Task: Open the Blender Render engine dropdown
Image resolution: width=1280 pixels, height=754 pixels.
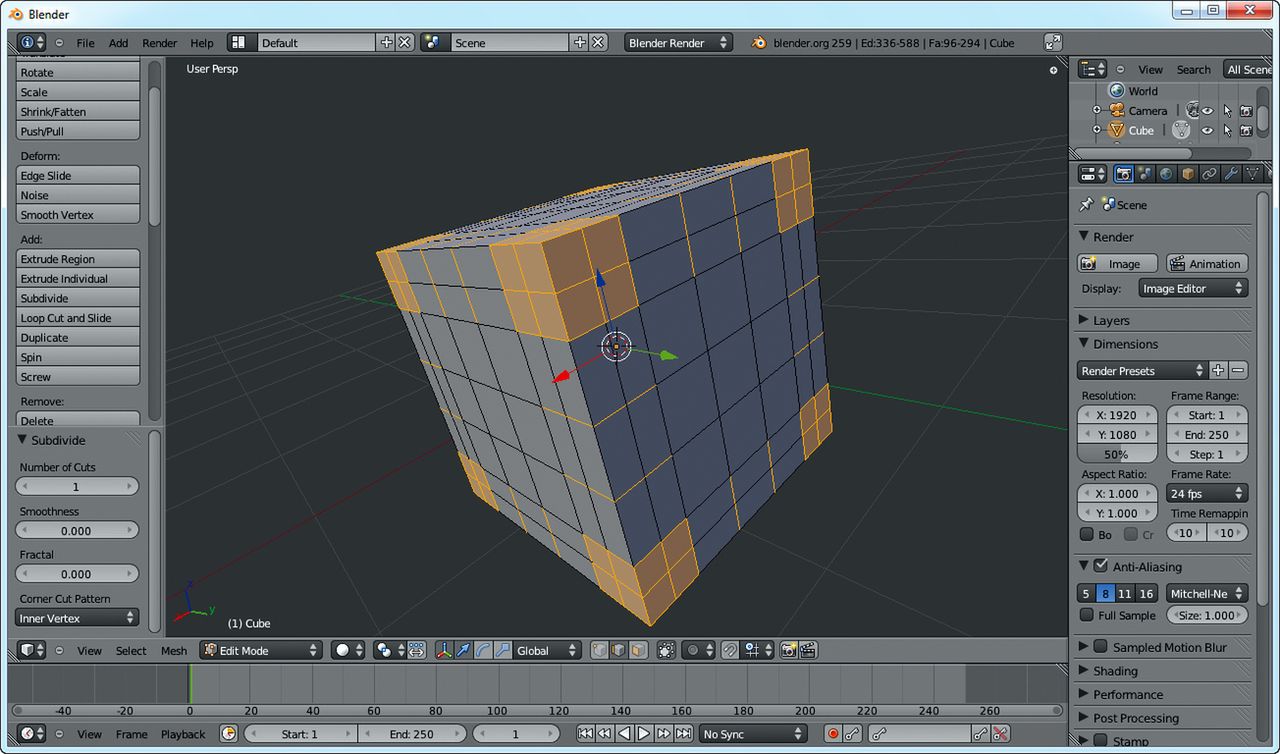Action: [678, 43]
